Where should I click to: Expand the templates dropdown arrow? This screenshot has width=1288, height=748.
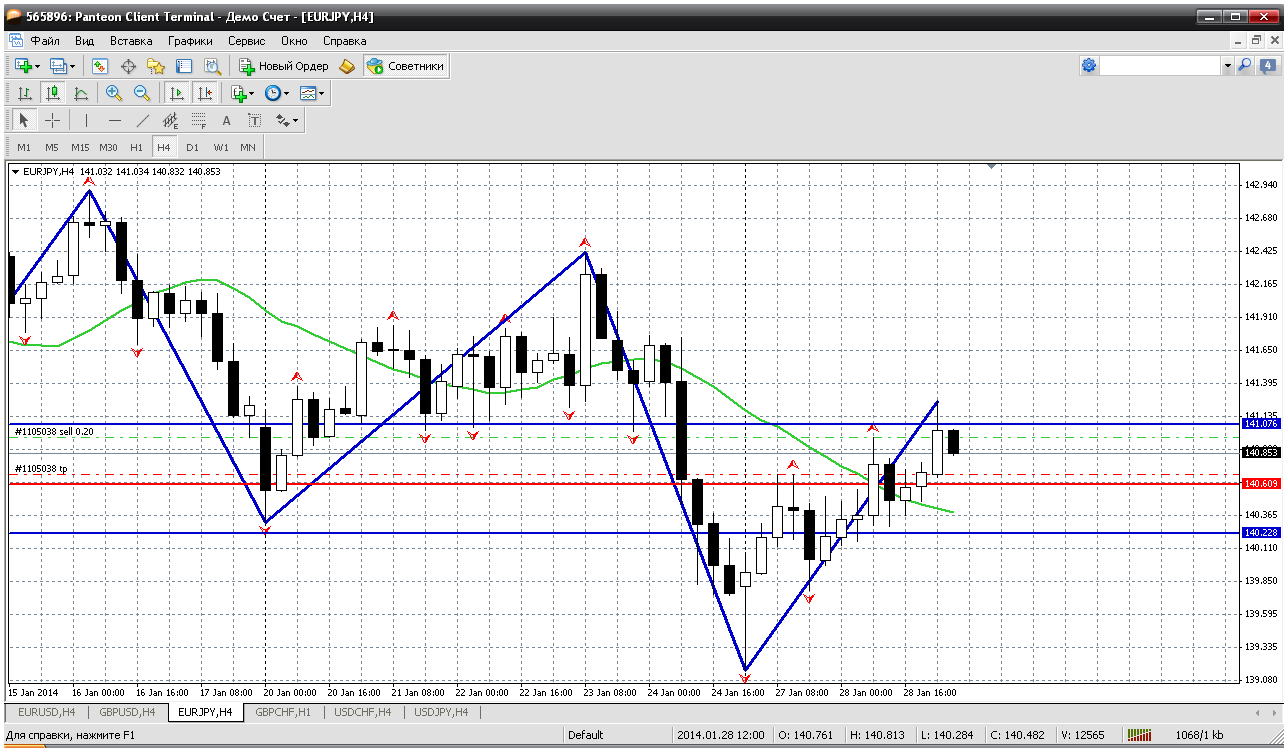point(322,93)
